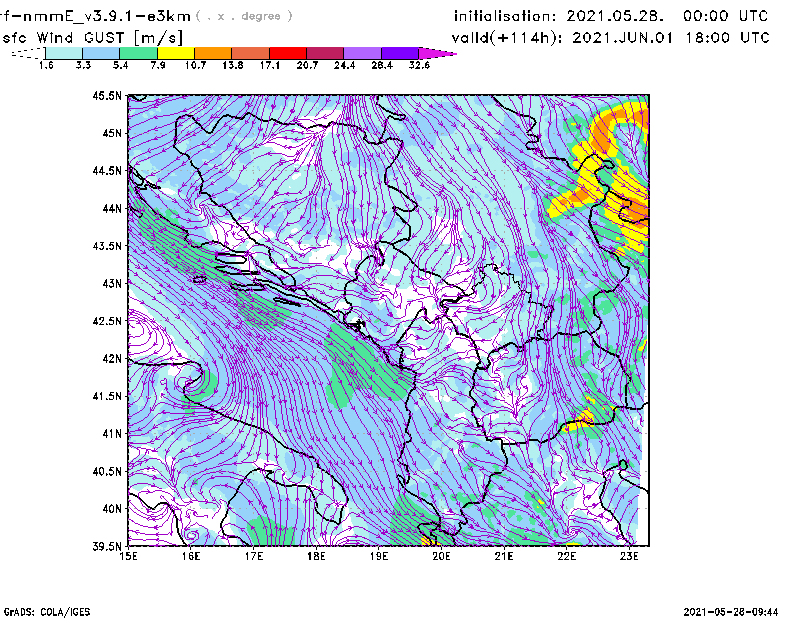Click the initialisation date 2021.05.28.
The height and width of the screenshot is (618, 800).
[615, 16]
